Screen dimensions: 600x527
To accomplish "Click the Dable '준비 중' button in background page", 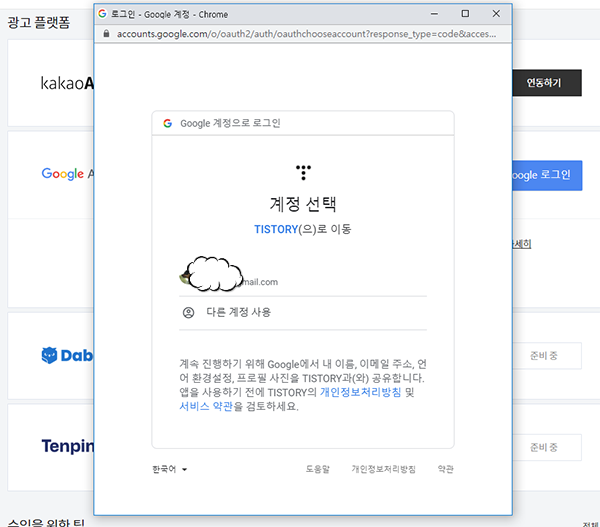I will [x=547, y=356].
